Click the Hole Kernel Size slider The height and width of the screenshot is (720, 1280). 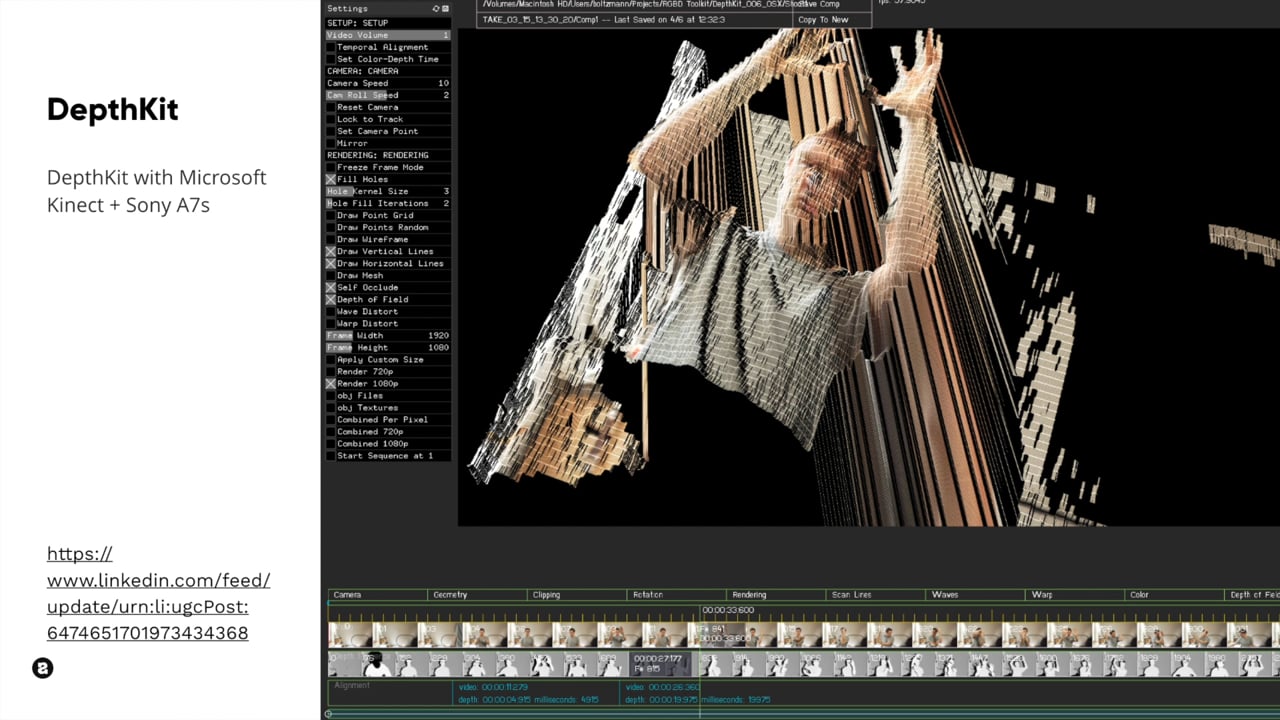[388, 191]
